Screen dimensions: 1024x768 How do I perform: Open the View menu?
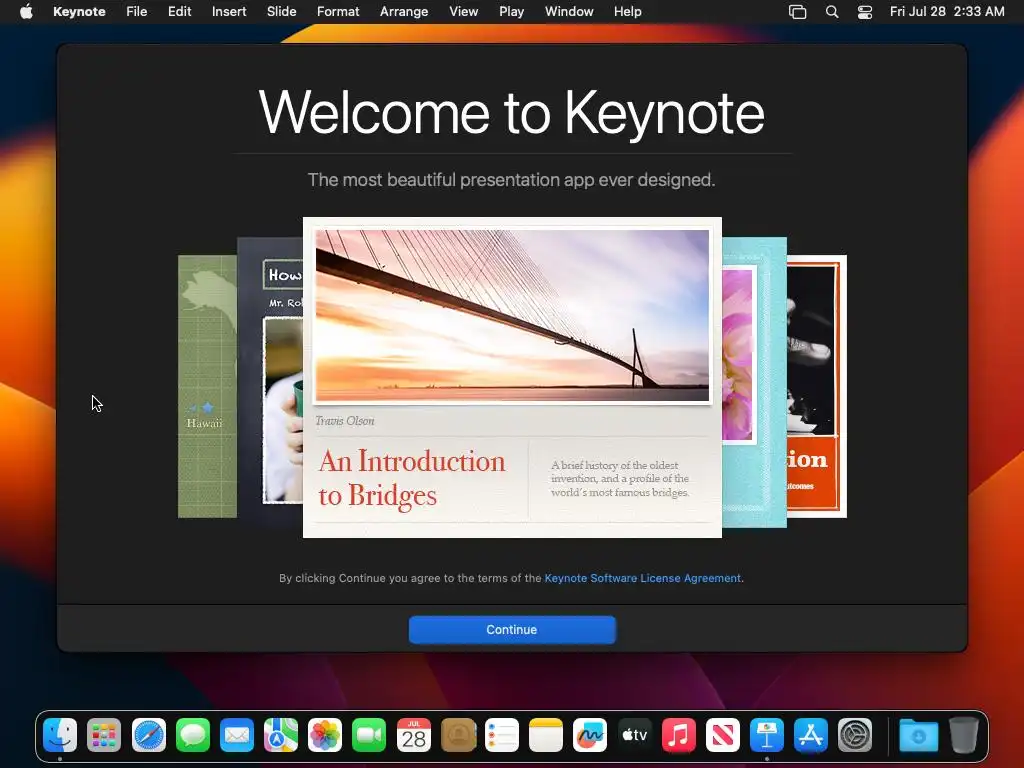[464, 12]
